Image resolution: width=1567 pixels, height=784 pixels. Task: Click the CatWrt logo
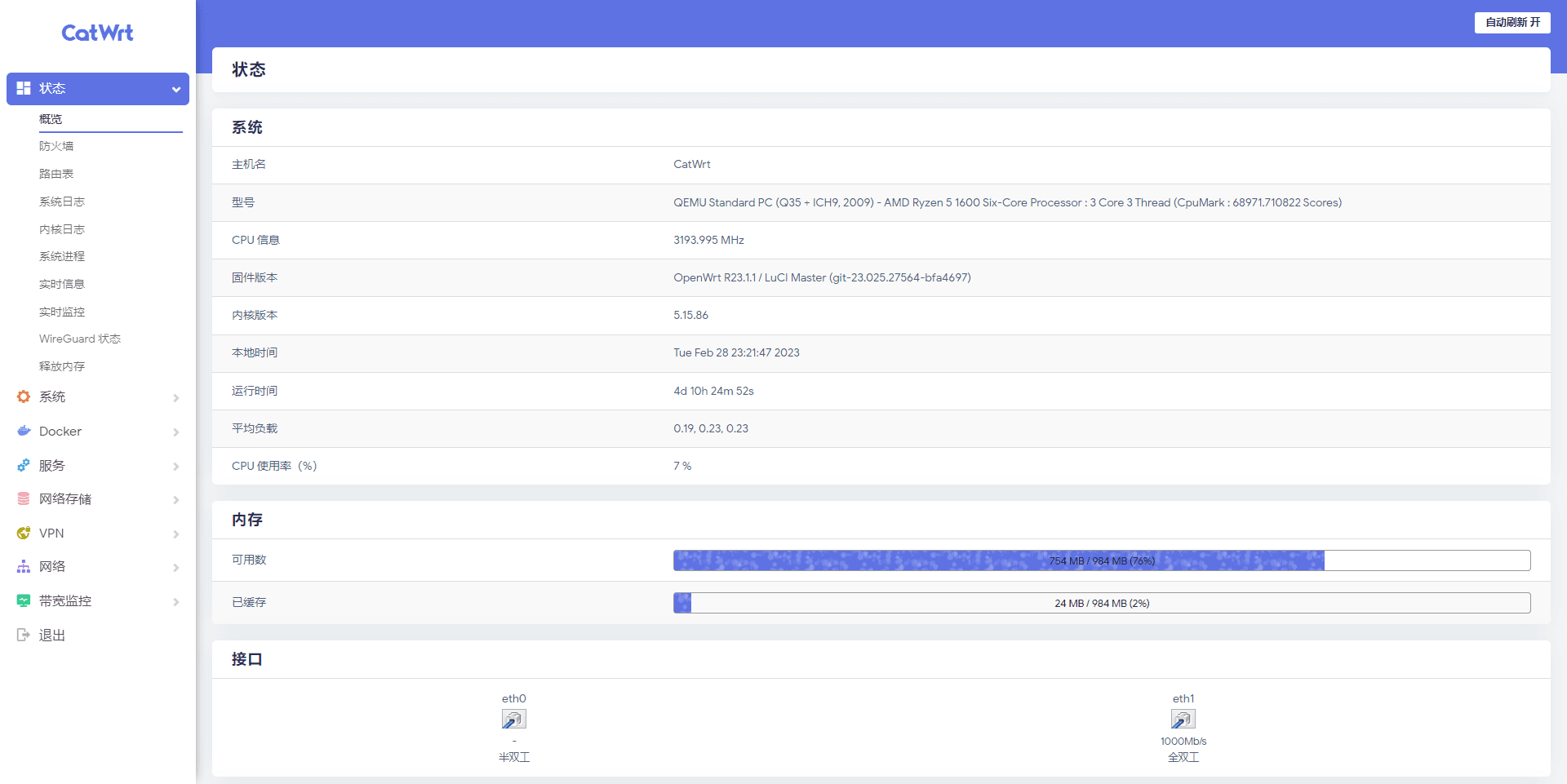click(x=97, y=33)
